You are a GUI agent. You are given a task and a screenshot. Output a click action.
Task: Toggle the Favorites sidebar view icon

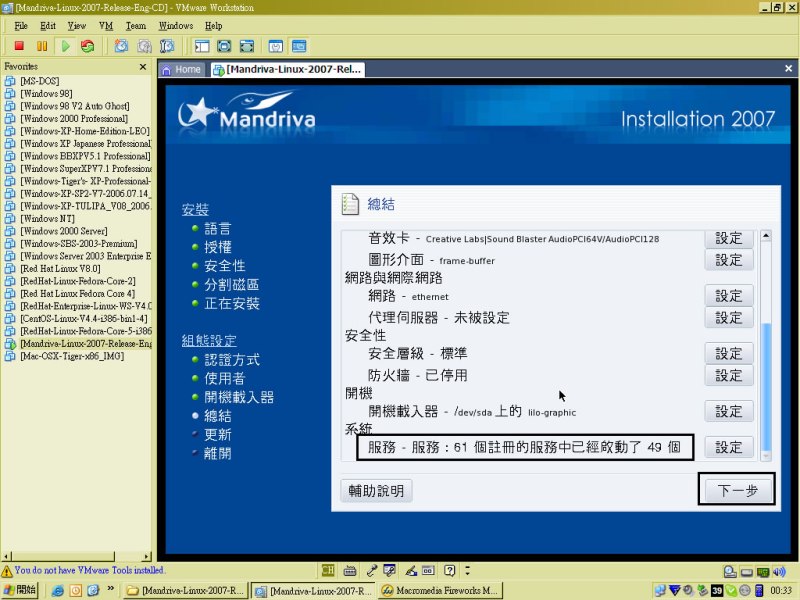[202, 46]
